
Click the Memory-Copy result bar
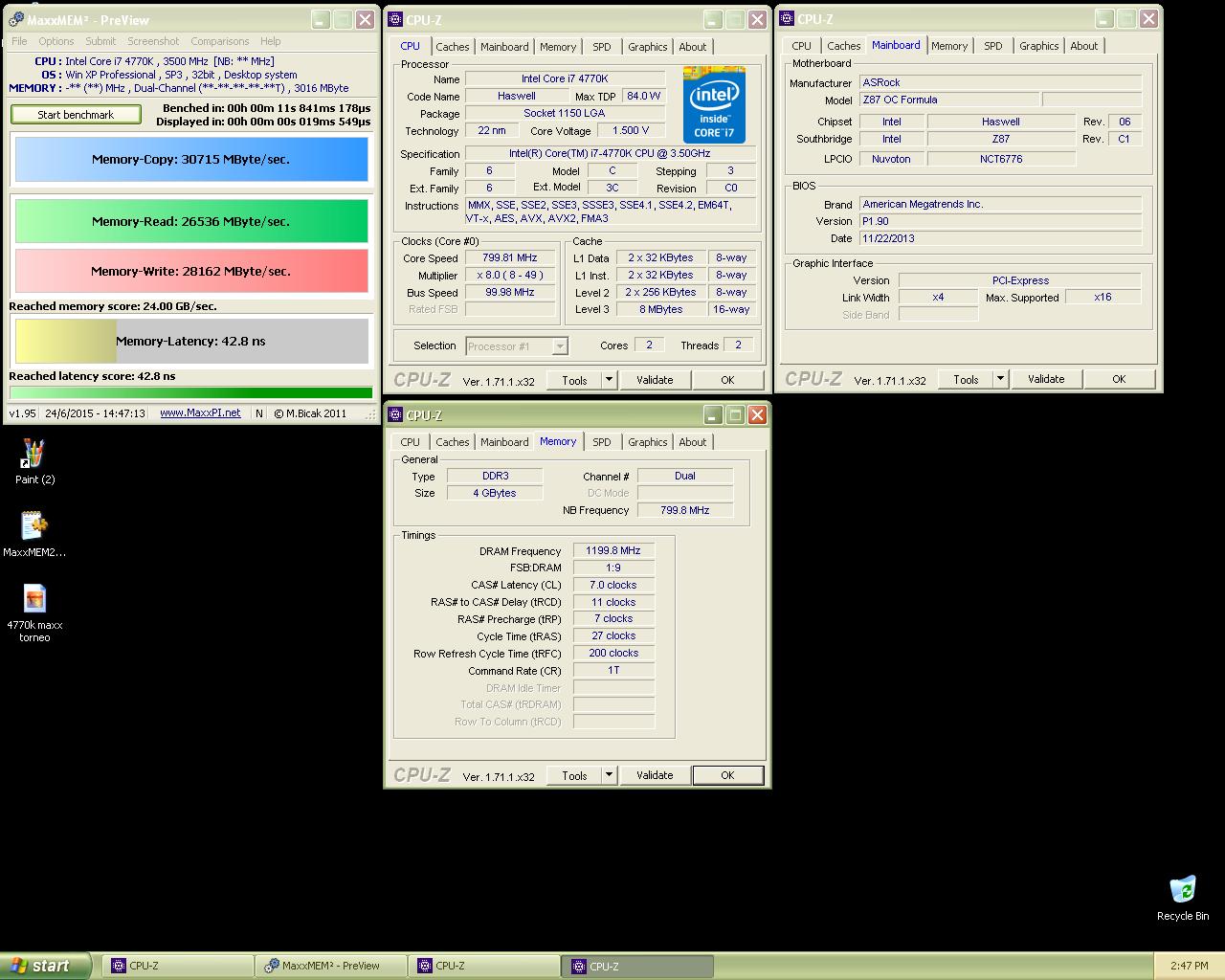(x=191, y=160)
